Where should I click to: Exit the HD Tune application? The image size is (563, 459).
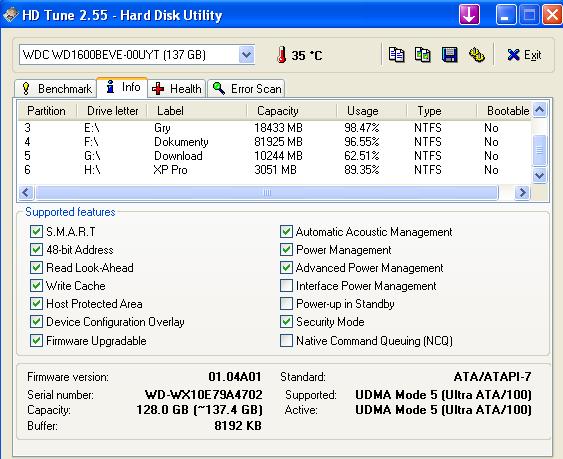[x=524, y=55]
